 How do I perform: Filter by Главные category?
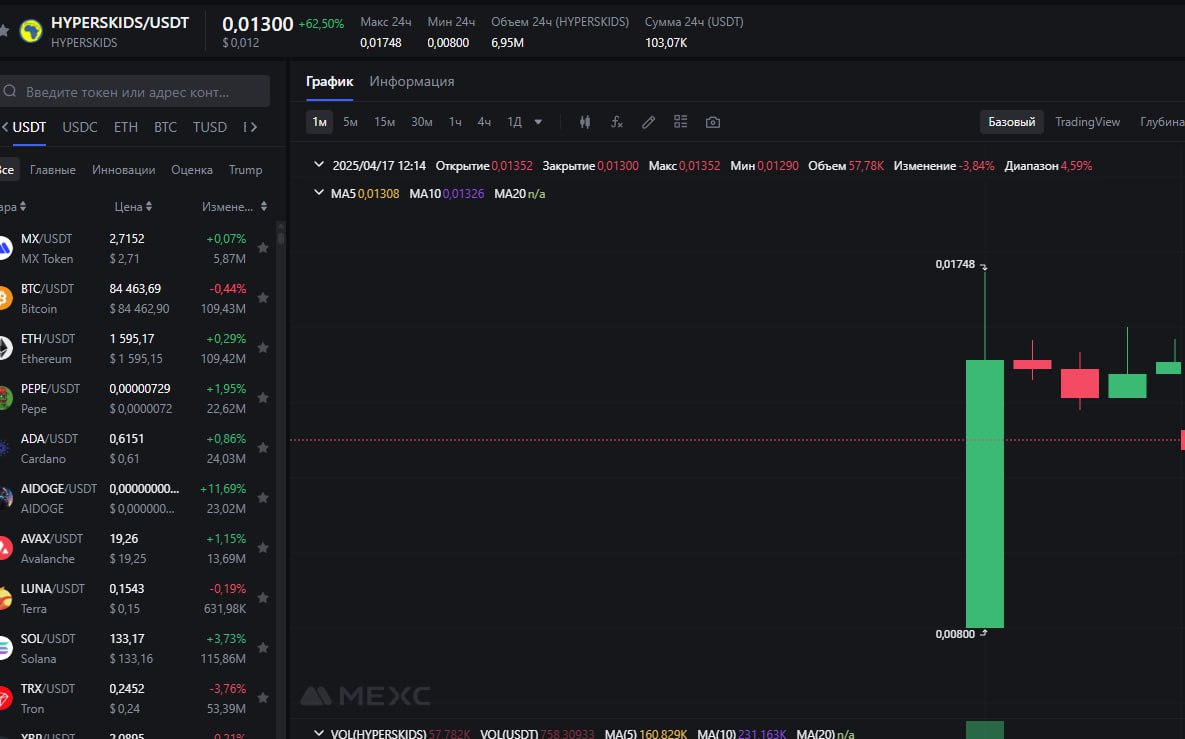coord(53,170)
